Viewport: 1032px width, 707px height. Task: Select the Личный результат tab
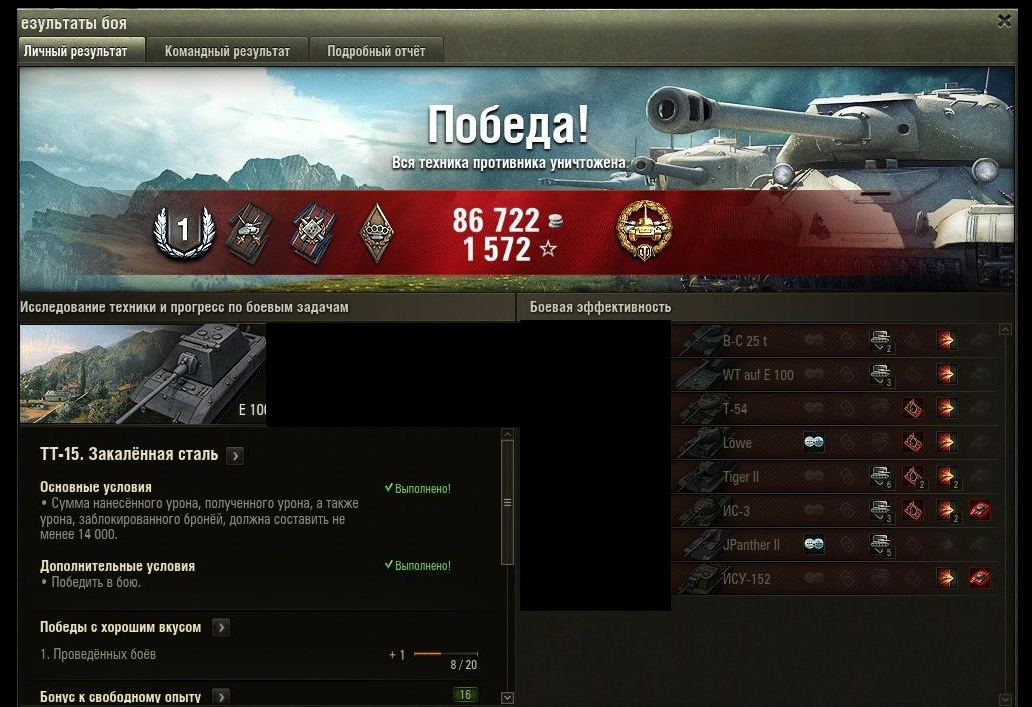pyautogui.click(x=81, y=51)
